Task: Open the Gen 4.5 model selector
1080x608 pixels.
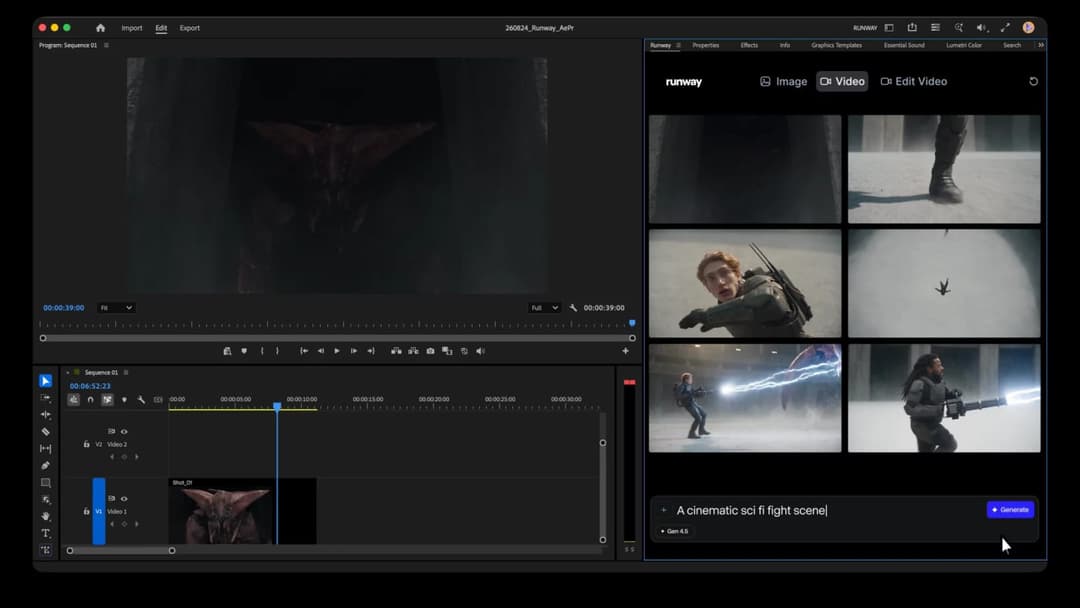Action: point(674,531)
